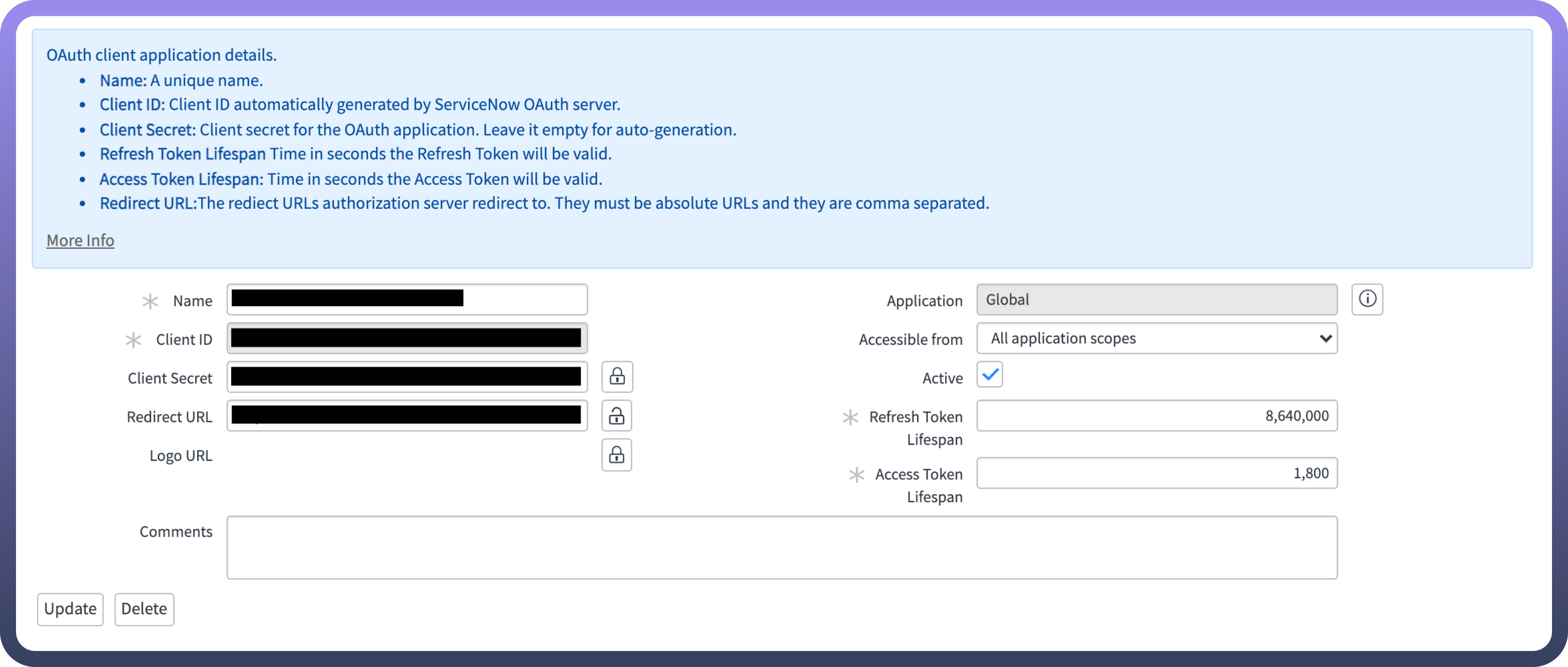This screenshot has width=1568, height=667.
Task: Click the Redirect URL lock icon
Action: (x=617, y=415)
